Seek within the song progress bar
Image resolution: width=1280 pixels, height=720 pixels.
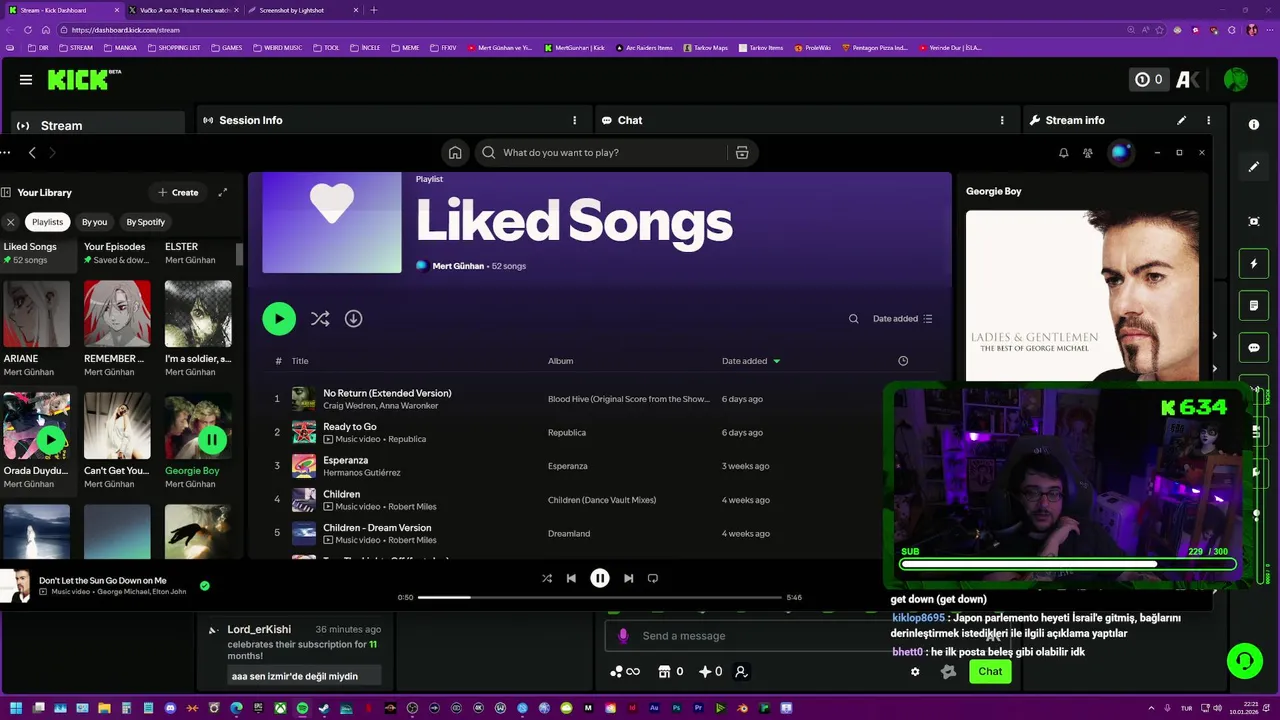tap(600, 597)
